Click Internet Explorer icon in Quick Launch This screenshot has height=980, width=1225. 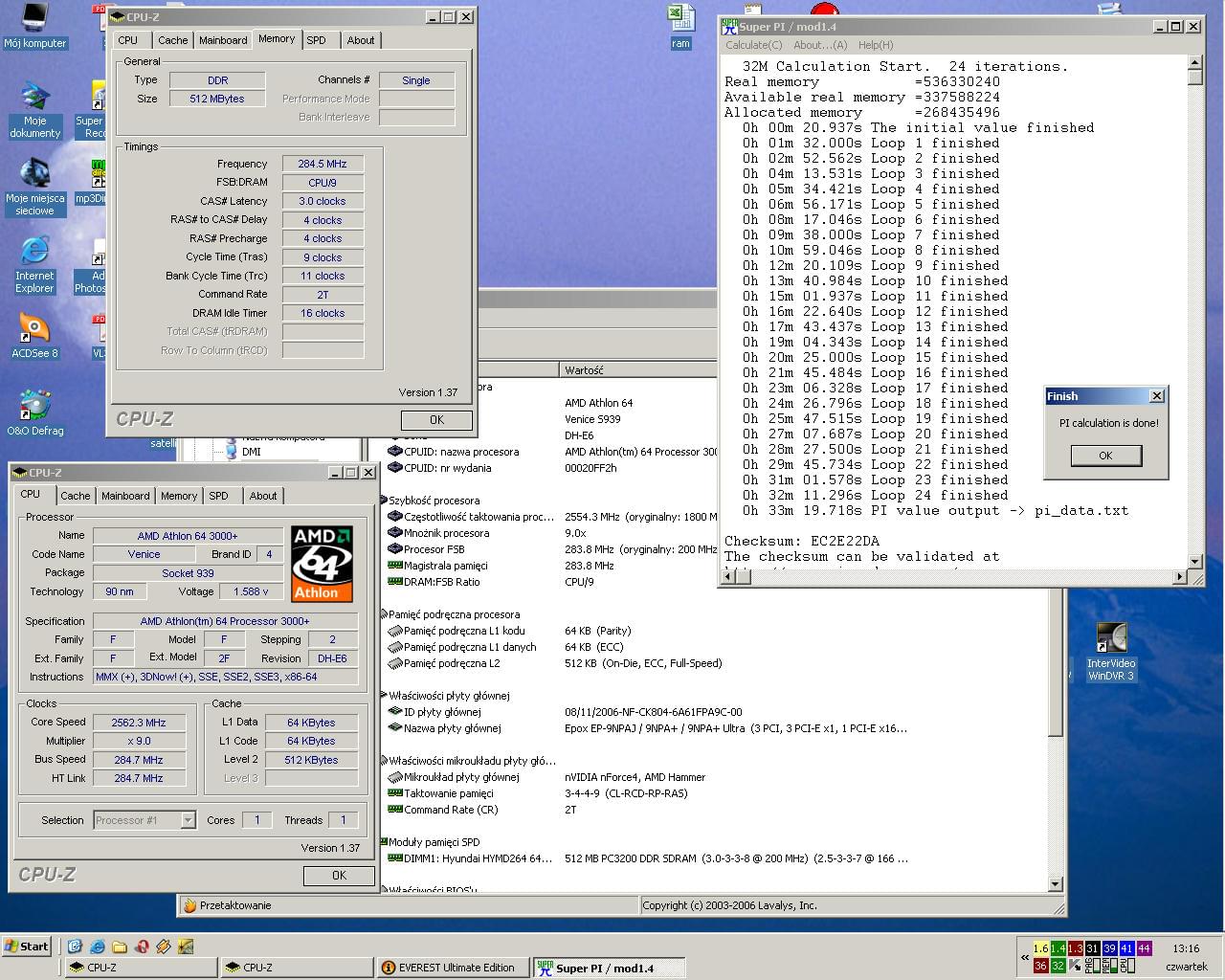click(x=97, y=947)
